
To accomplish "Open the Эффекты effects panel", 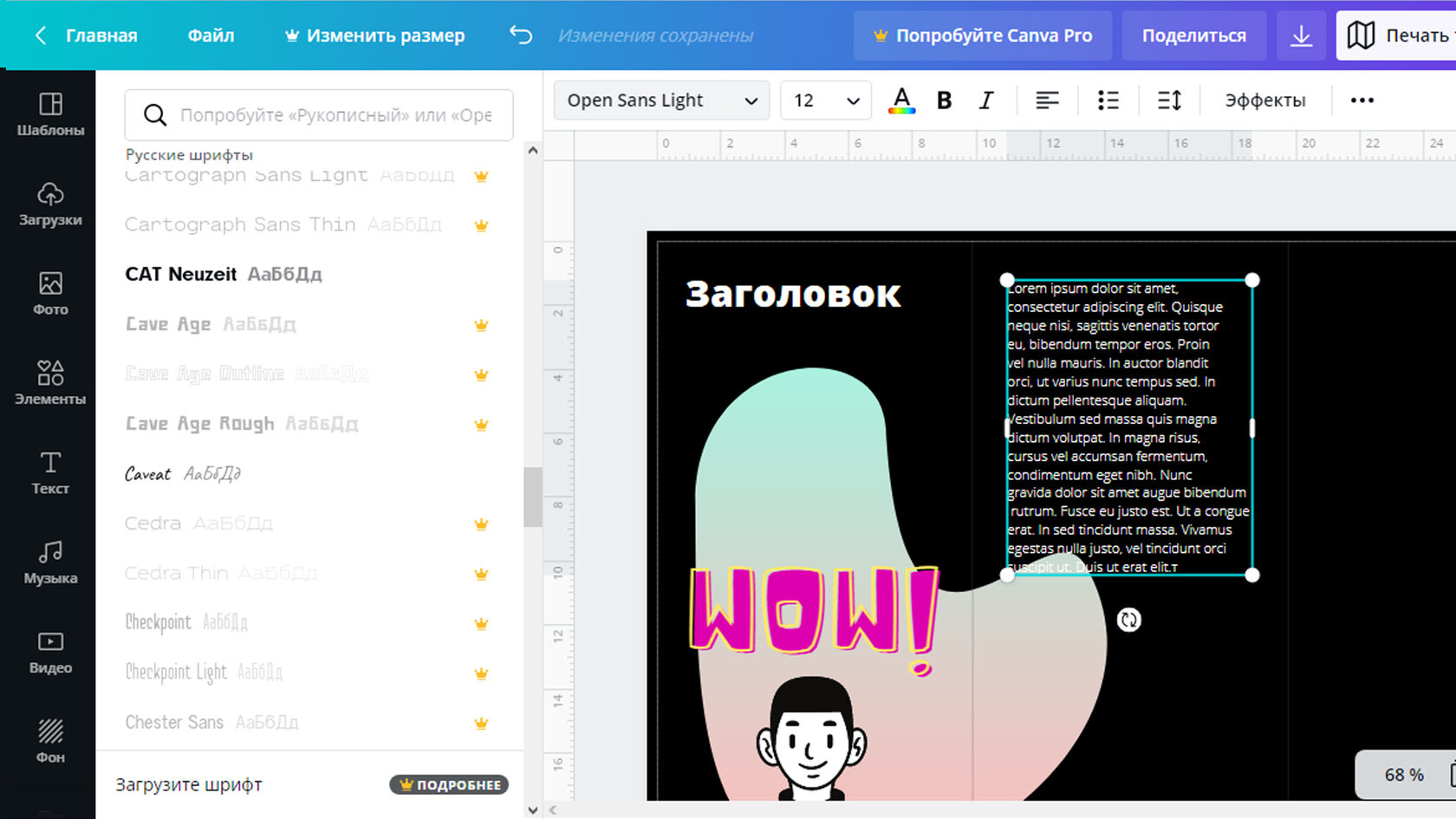I will tap(1264, 101).
